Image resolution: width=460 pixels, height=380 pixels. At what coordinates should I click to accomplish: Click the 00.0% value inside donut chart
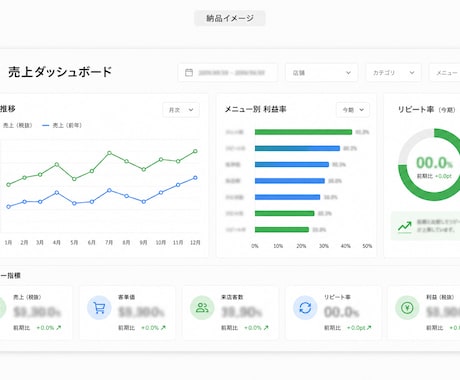(x=434, y=163)
